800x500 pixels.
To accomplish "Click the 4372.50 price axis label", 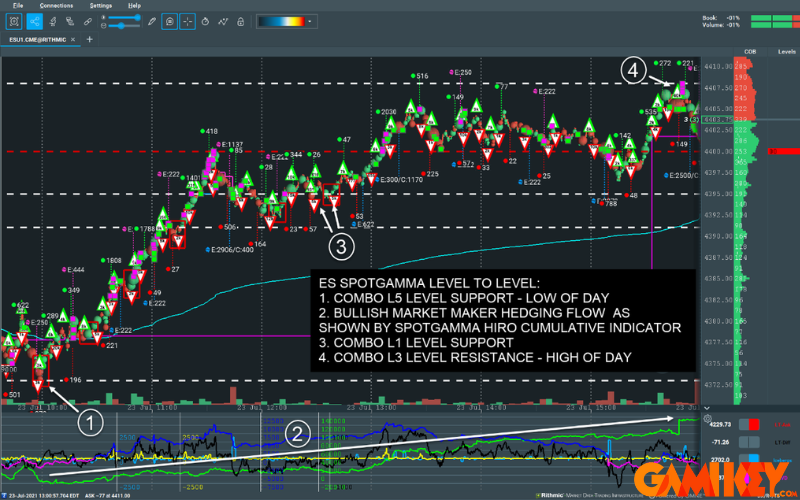I will pos(718,385).
